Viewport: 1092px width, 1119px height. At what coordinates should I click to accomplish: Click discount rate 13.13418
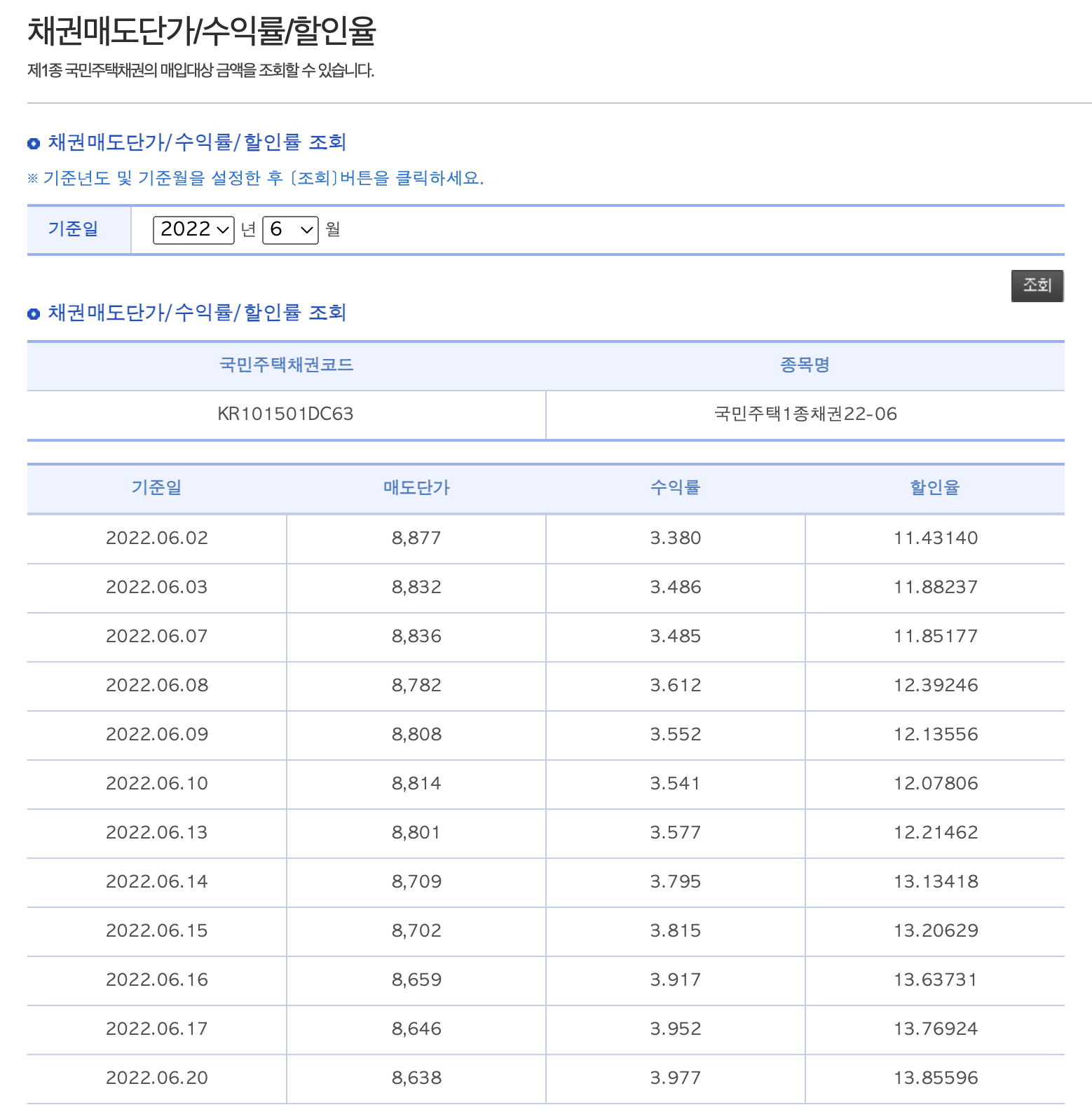936,882
